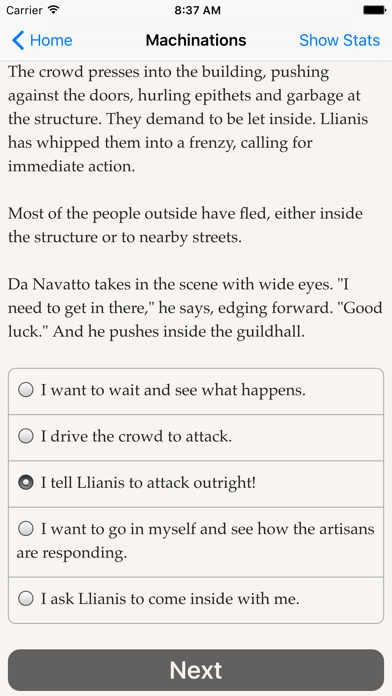Continue with the Next button
This screenshot has width=392, height=696.
pos(196,670)
